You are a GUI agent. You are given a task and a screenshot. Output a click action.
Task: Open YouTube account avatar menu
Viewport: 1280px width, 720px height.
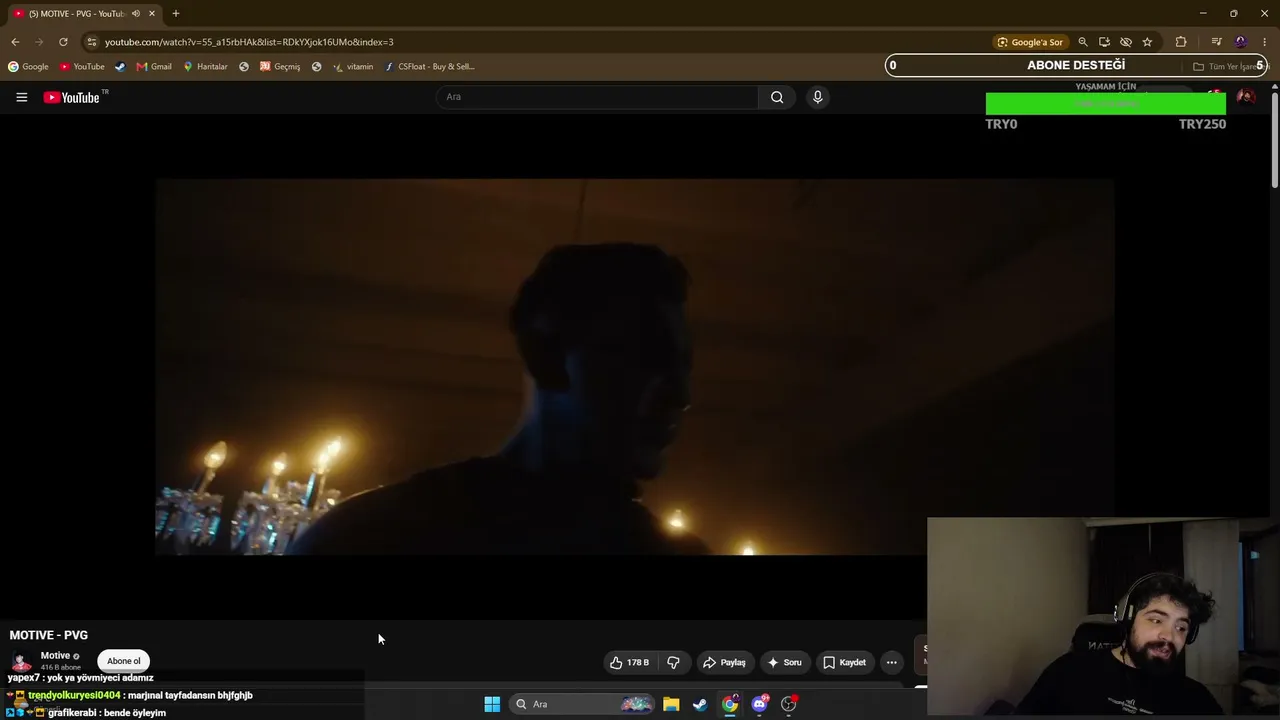(1245, 97)
